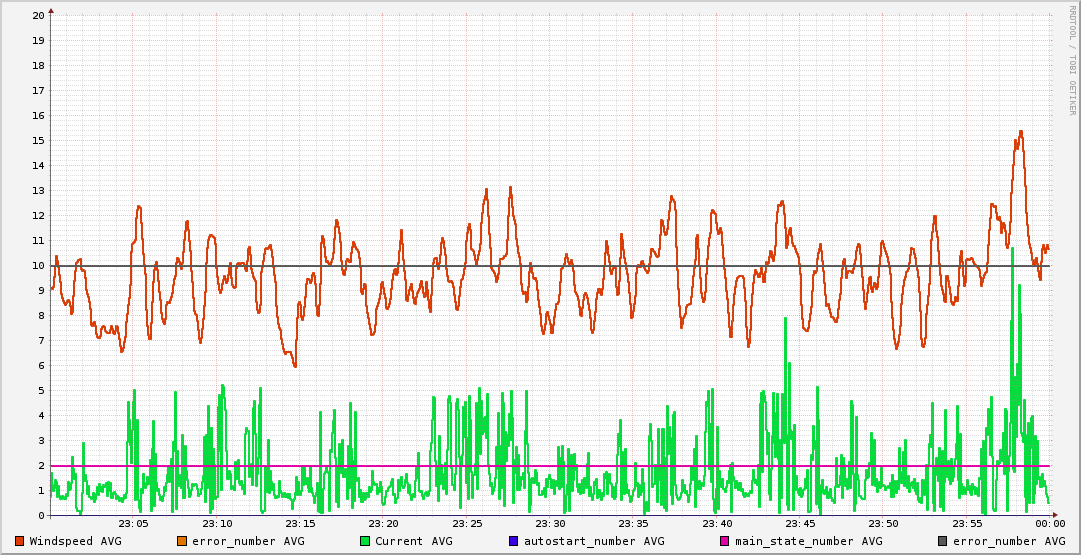Click the gray error_number legend swatch
Screen dimensions: 1081x555
tap(942, 541)
